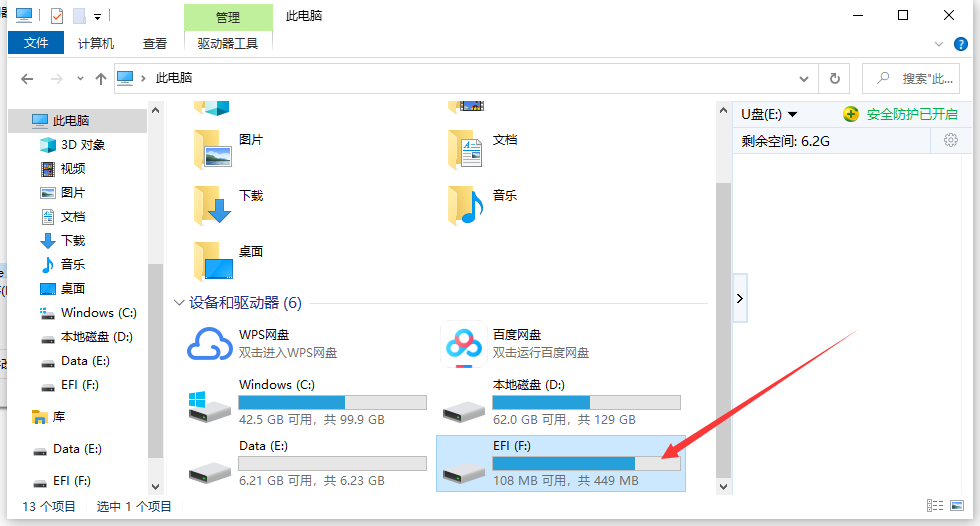Click the EFI (F:) capacity usage bar
The width and height of the screenshot is (980, 526).
point(586,463)
